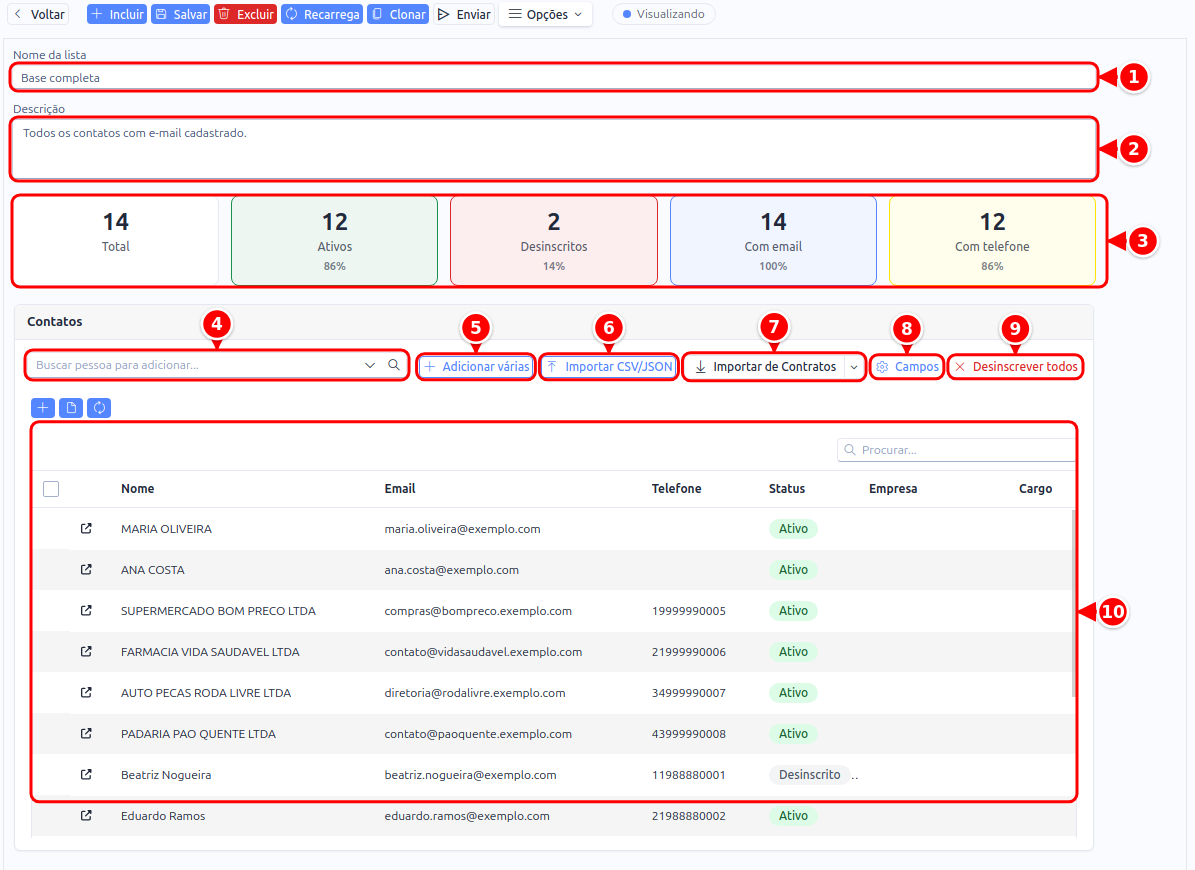Image resolution: width=1195 pixels, height=870 pixels.
Task: Sort by the Email column header
Action: click(399, 489)
